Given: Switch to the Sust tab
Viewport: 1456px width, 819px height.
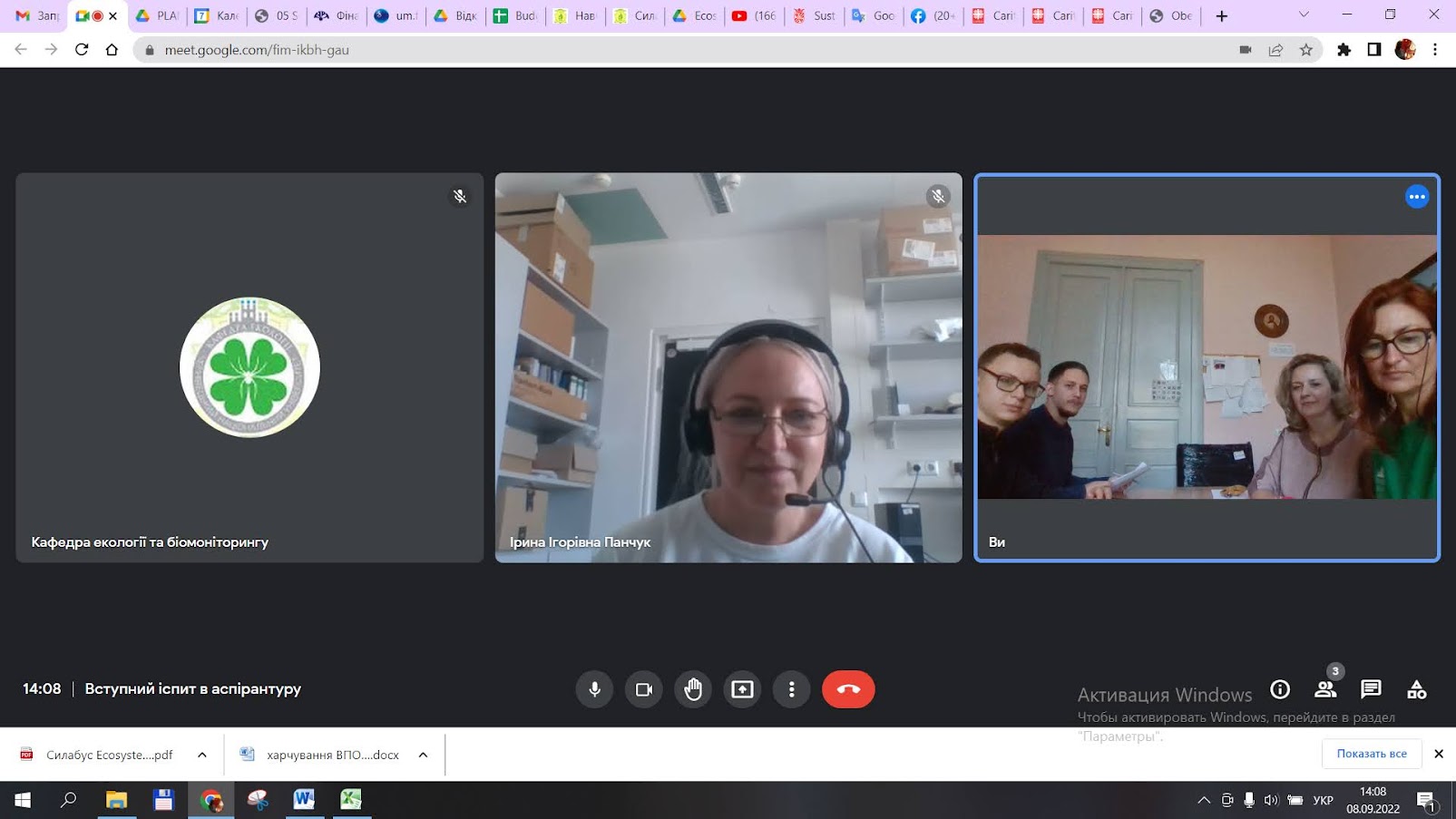Looking at the screenshot, I should (814, 15).
